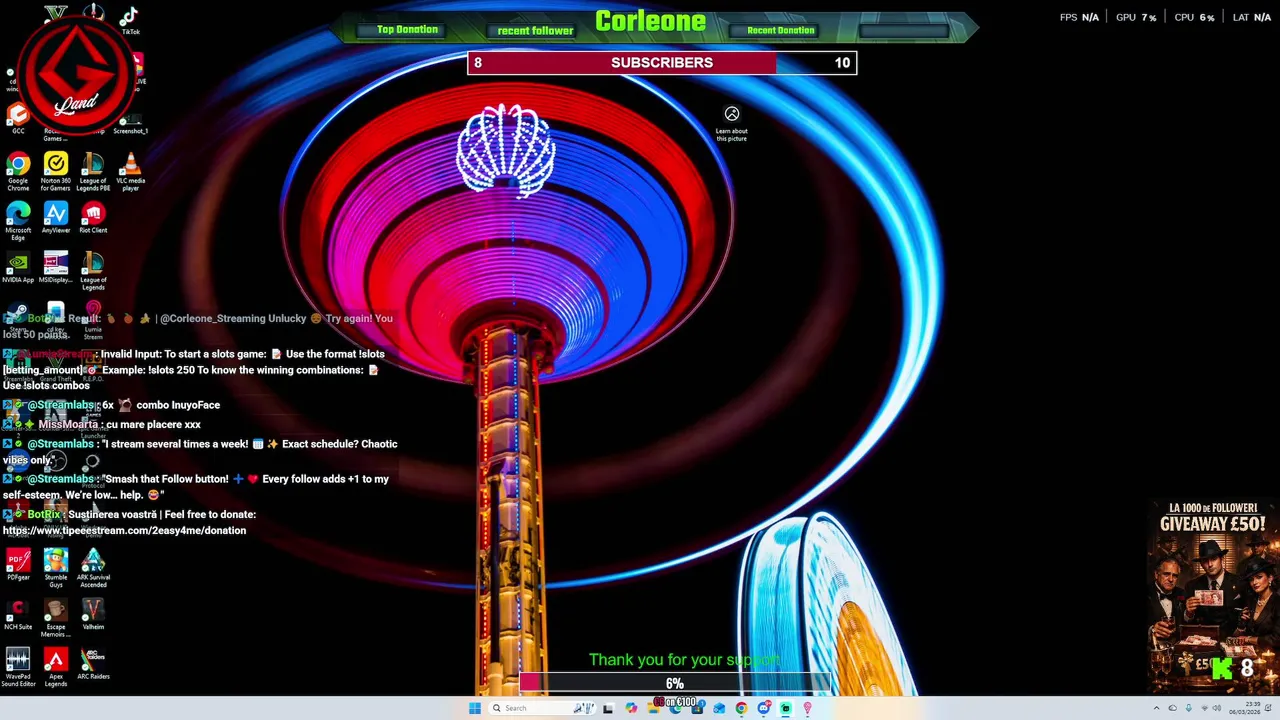Click the Top Donation overlay label
Image resolution: width=1280 pixels, height=720 pixels.
point(407,30)
